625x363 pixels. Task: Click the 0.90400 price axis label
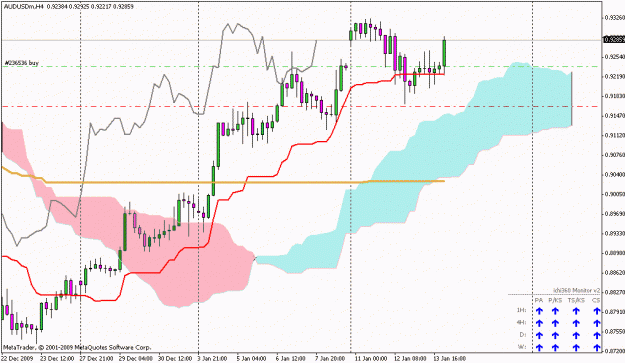614,175
